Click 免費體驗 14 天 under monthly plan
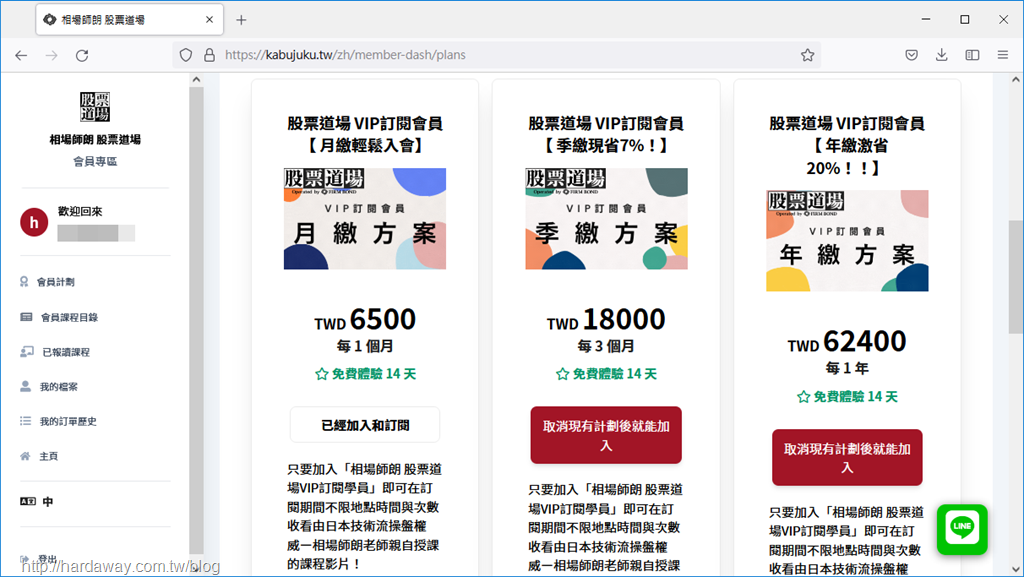The height and width of the screenshot is (577, 1024). (x=365, y=374)
